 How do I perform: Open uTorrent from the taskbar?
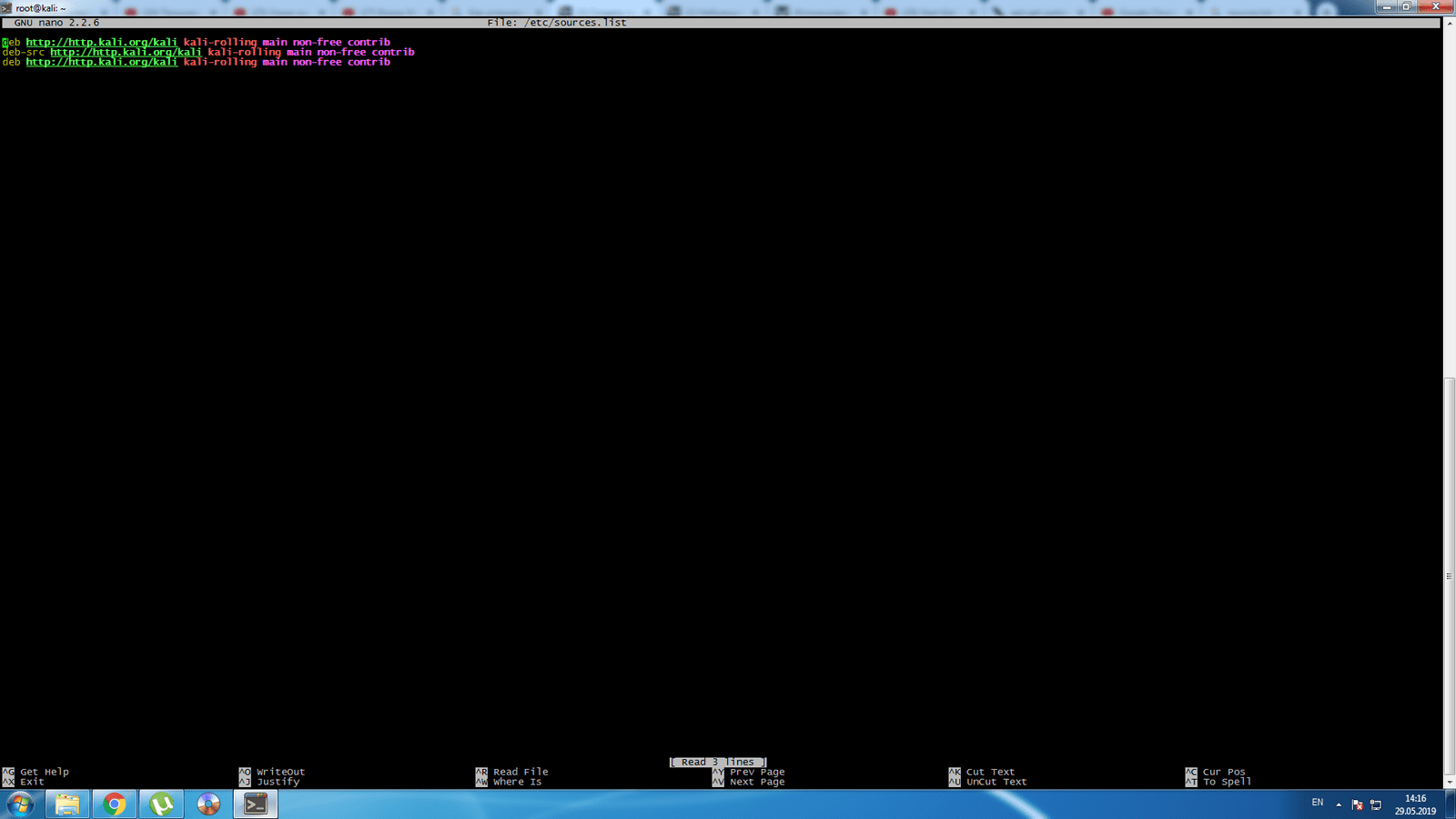[162, 804]
